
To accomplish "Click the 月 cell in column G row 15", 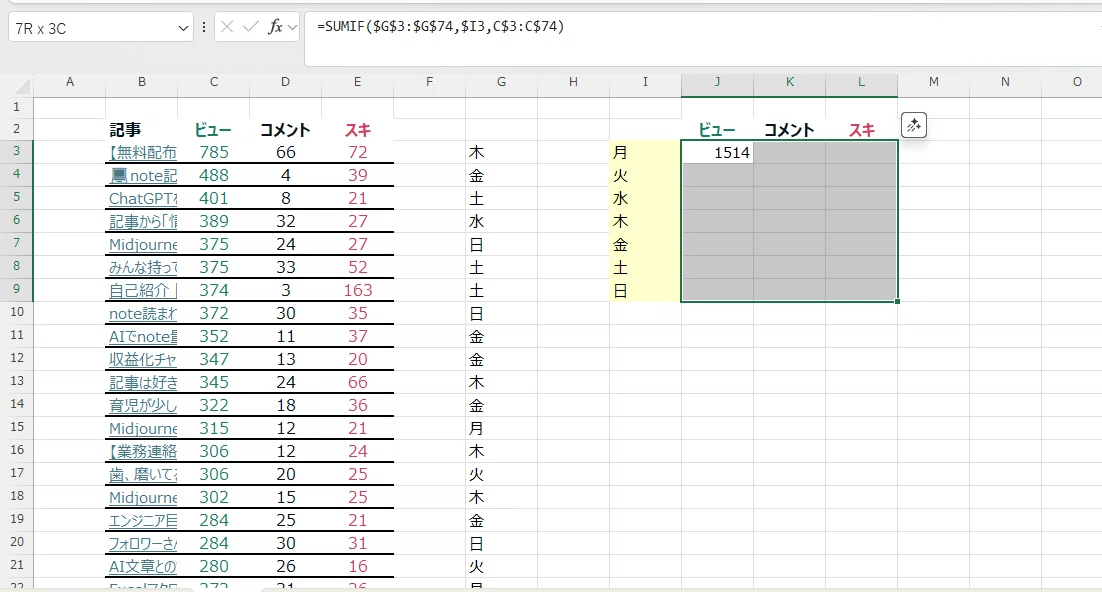I will point(501,428).
